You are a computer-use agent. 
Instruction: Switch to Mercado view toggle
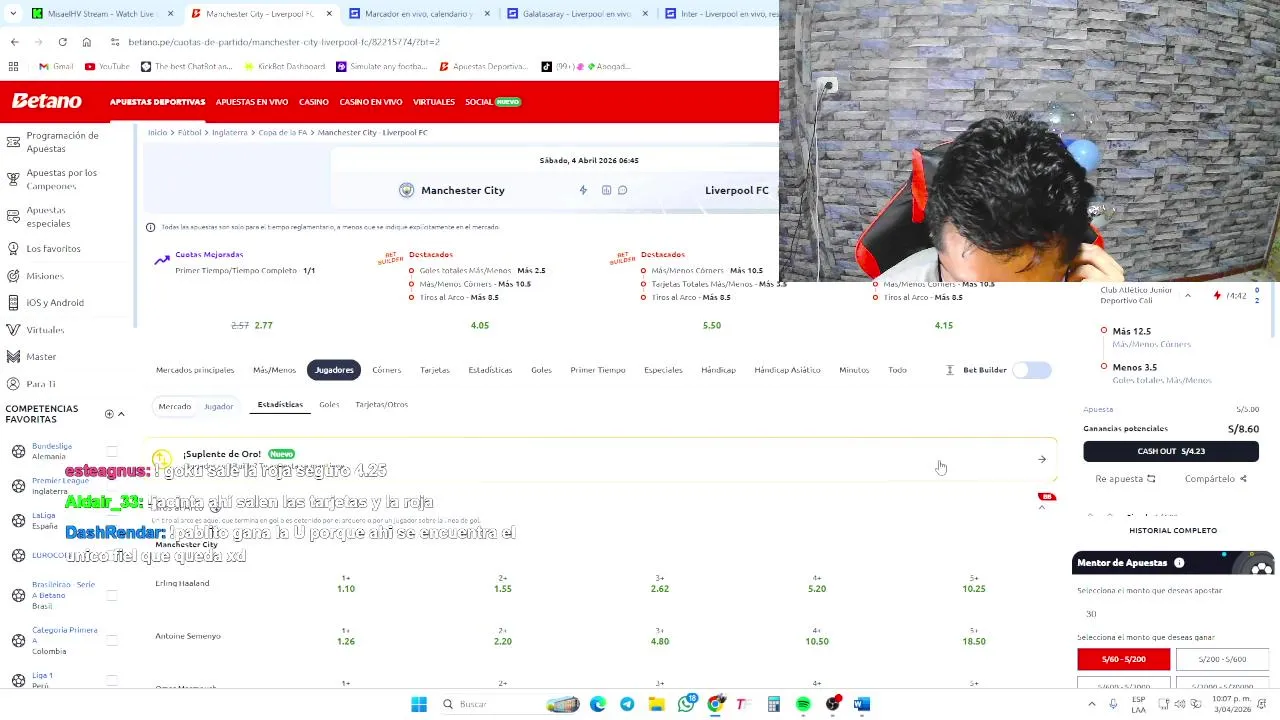174,406
